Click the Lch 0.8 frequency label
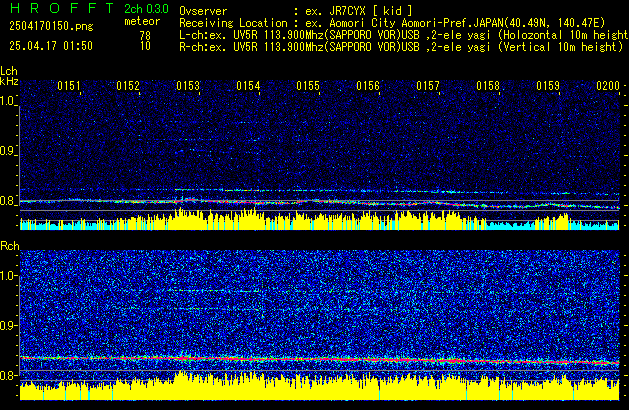This screenshot has height=410, width=629. pos(8,201)
